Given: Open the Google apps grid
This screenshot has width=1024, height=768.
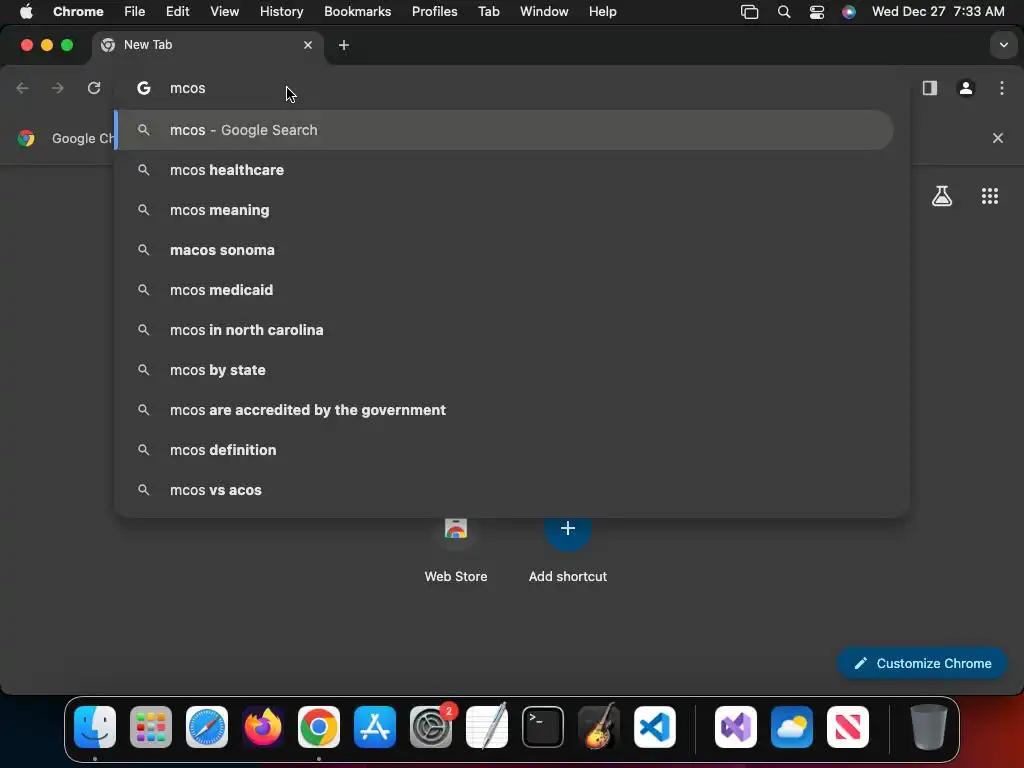Looking at the screenshot, I should [990, 196].
